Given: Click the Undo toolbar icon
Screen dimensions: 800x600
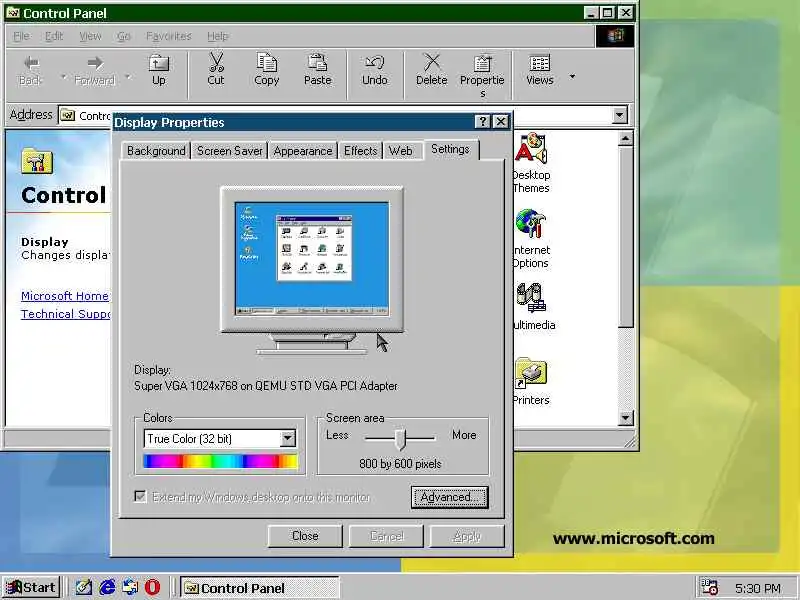Looking at the screenshot, I should tap(374, 63).
